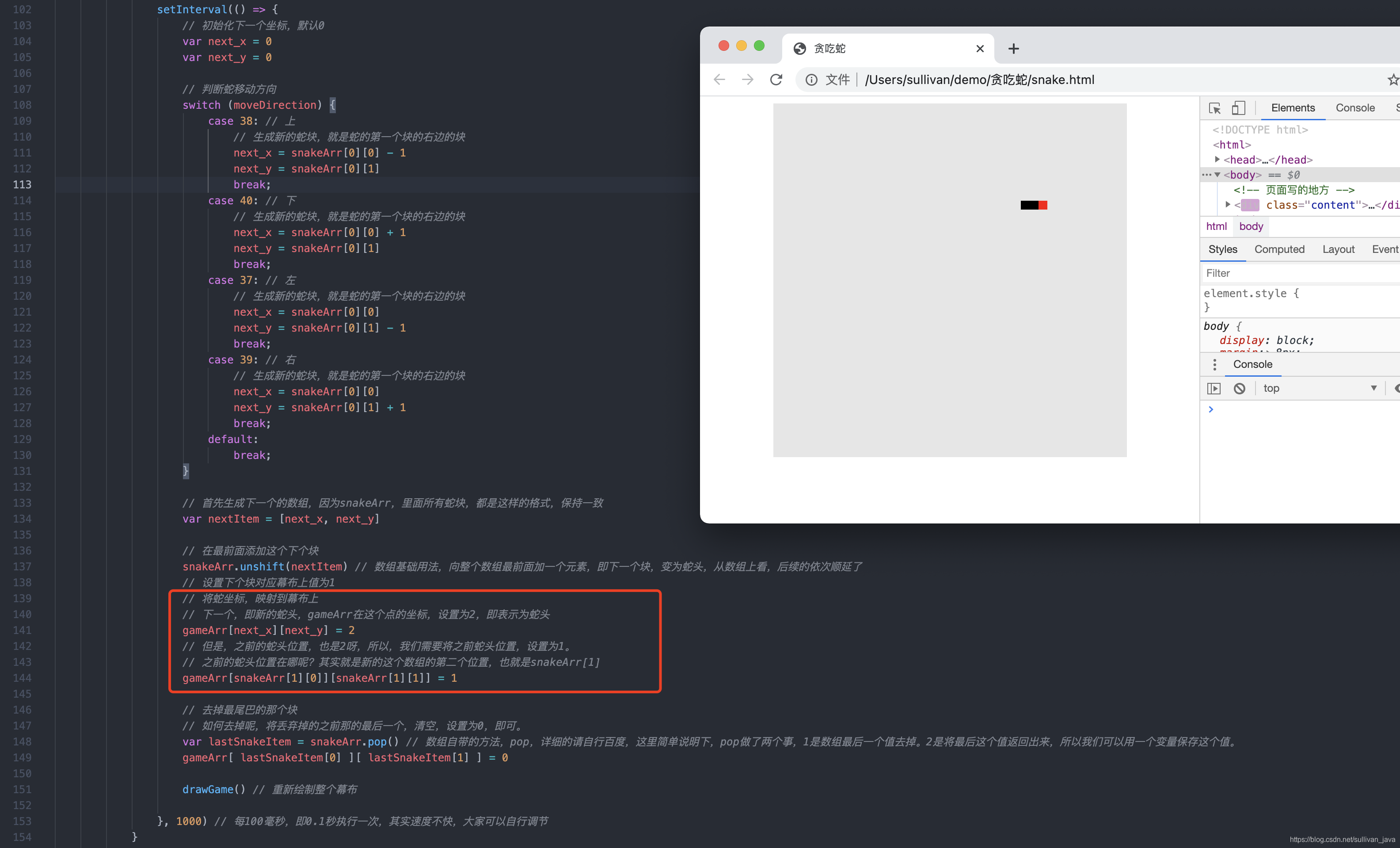Click the switch (moveDirection) statement
The width and height of the screenshot is (1400, 848).
point(259,105)
